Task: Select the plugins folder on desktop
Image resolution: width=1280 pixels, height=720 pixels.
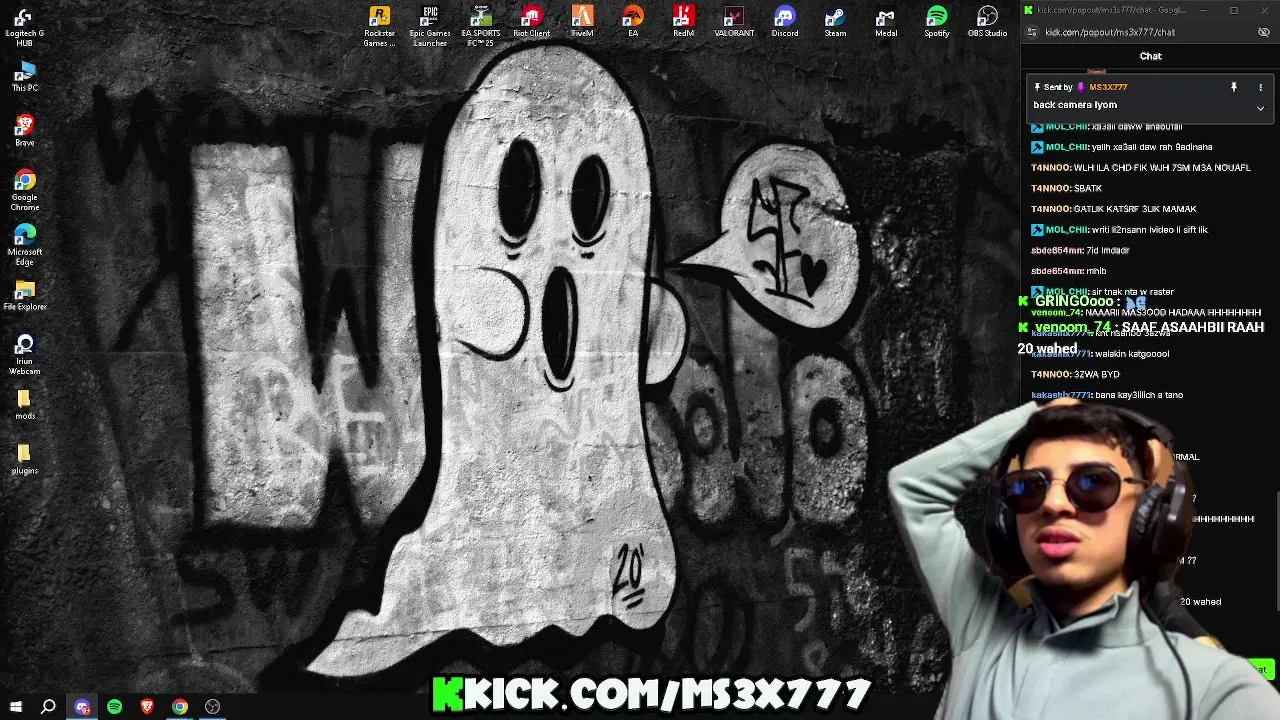Action: [25, 459]
